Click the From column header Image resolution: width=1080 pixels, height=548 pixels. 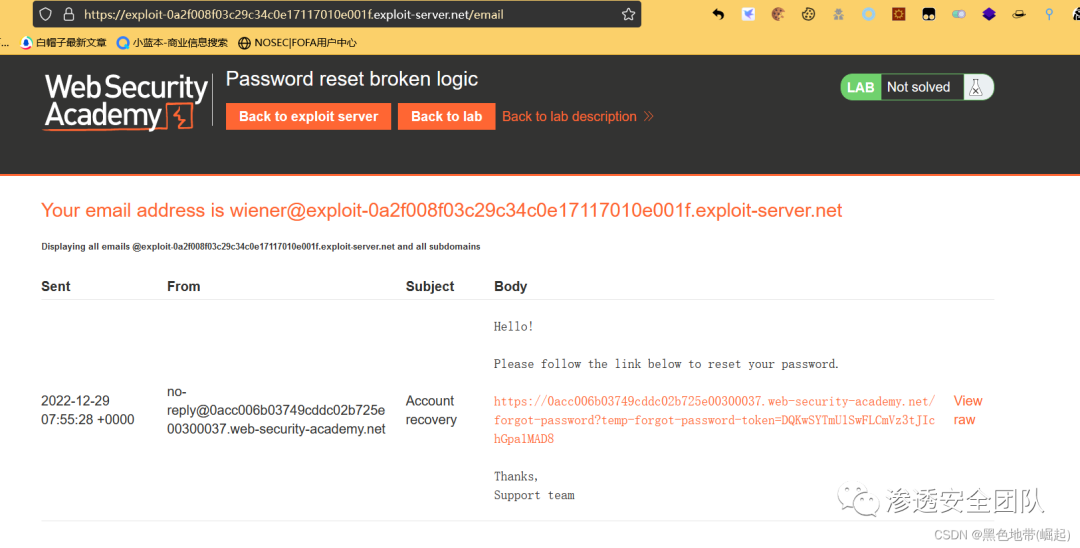pos(183,286)
